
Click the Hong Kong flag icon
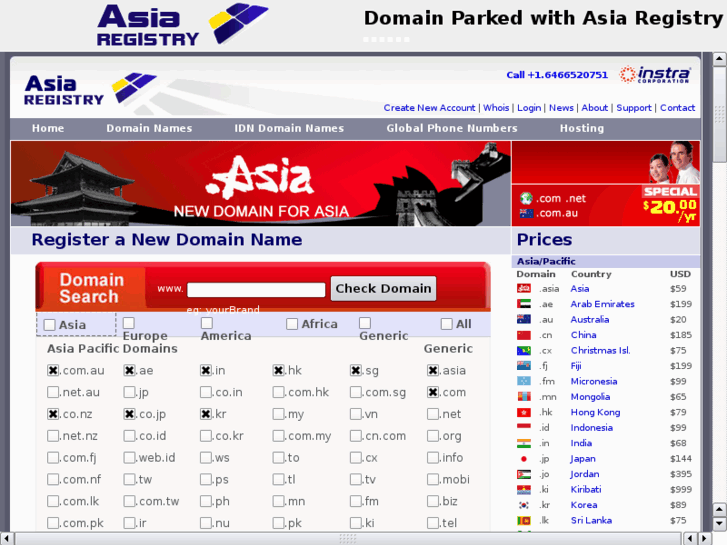[x=524, y=412]
